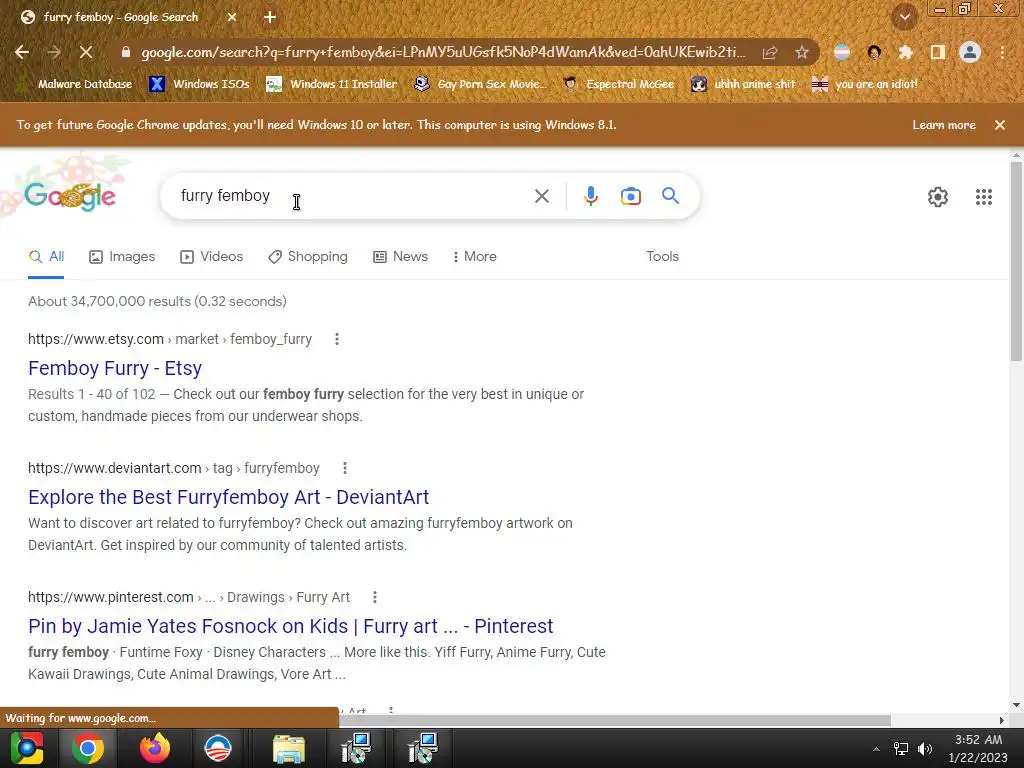
Task: Show hidden system tray icons arrow
Action: click(876, 749)
